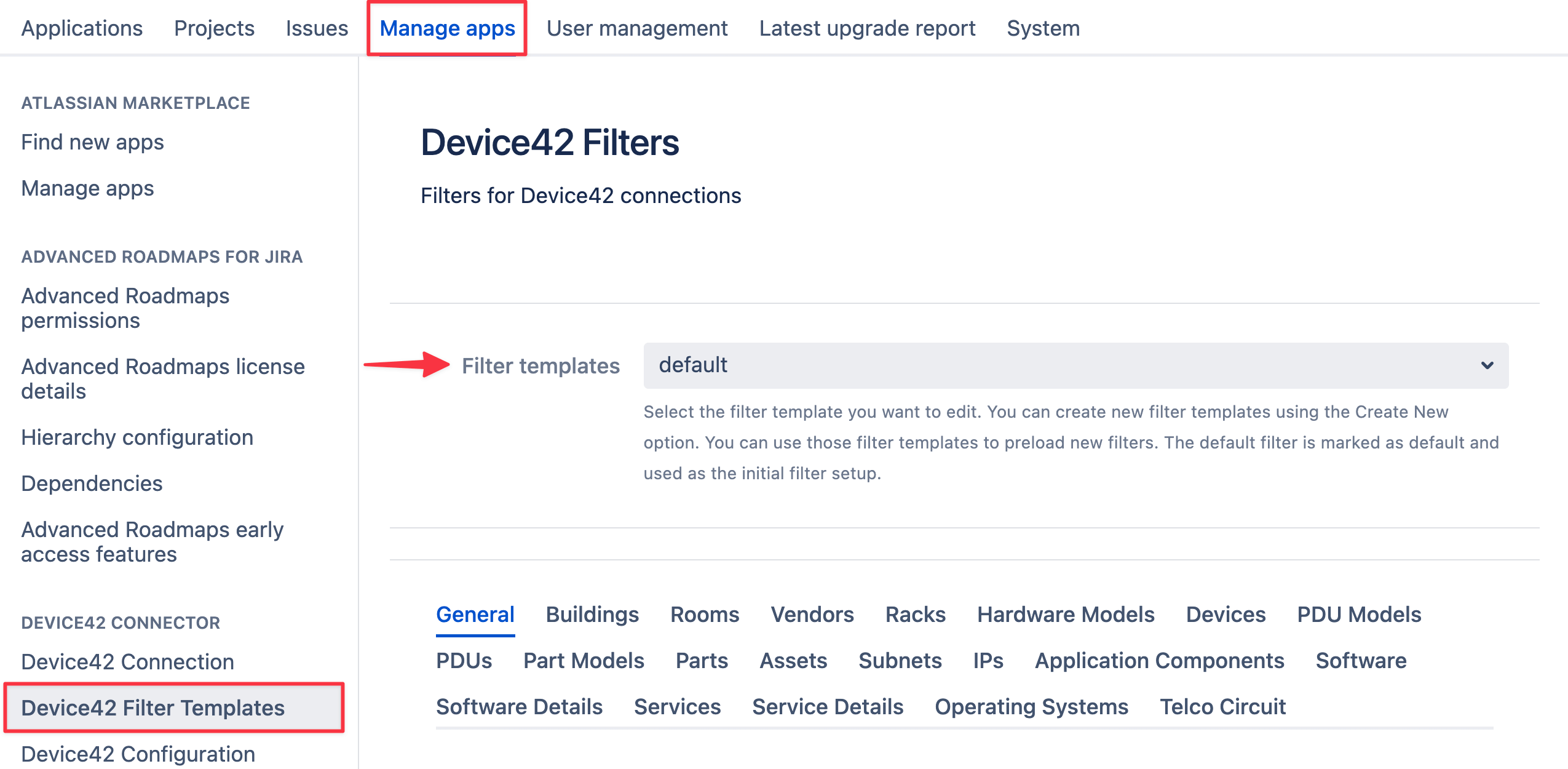This screenshot has width=1568, height=769.
Task: View the Latest upgrade report
Action: point(867,28)
